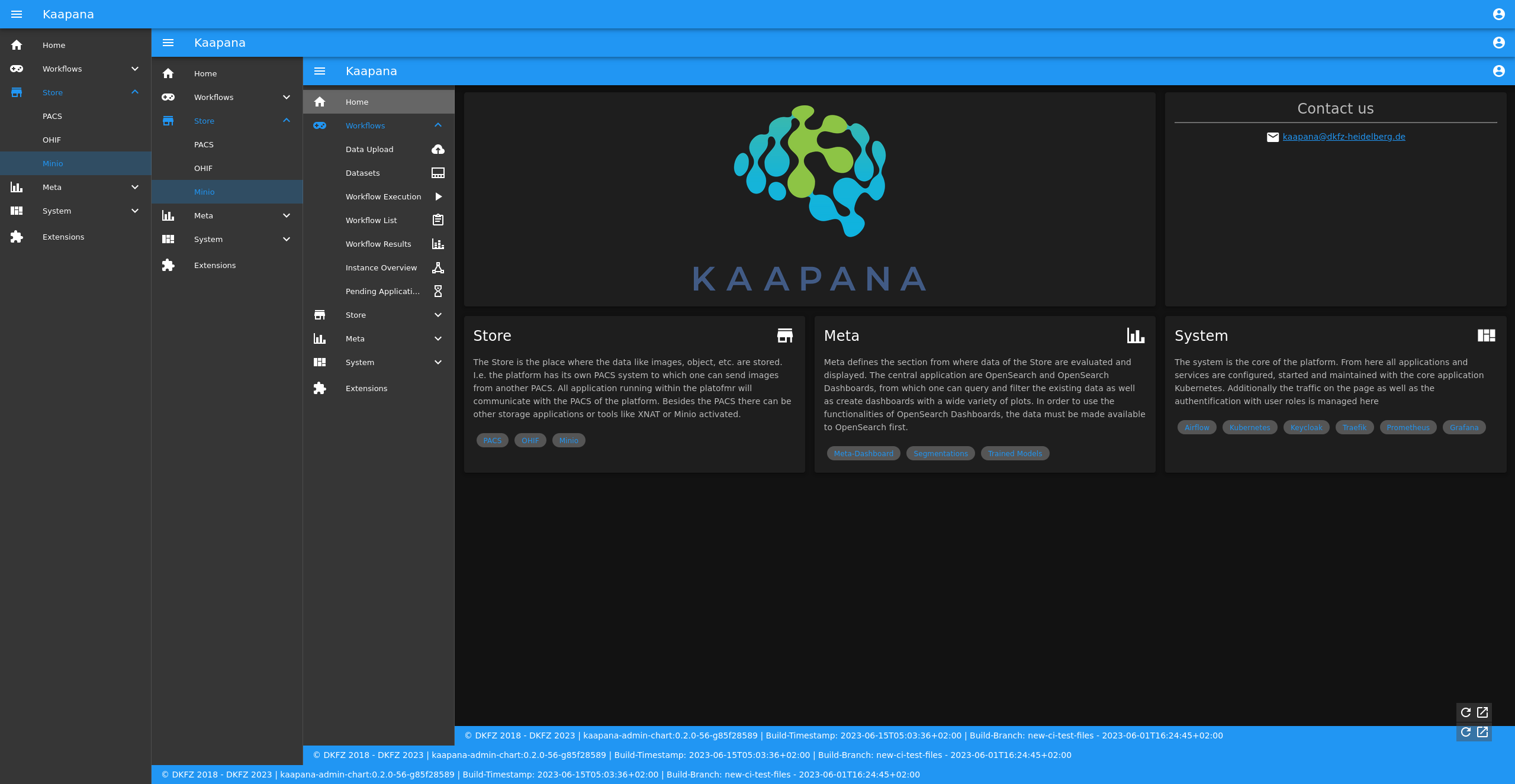Click the Datasets icon in Workflows
This screenshot has width=1515, height=784.
pos(438,173)
